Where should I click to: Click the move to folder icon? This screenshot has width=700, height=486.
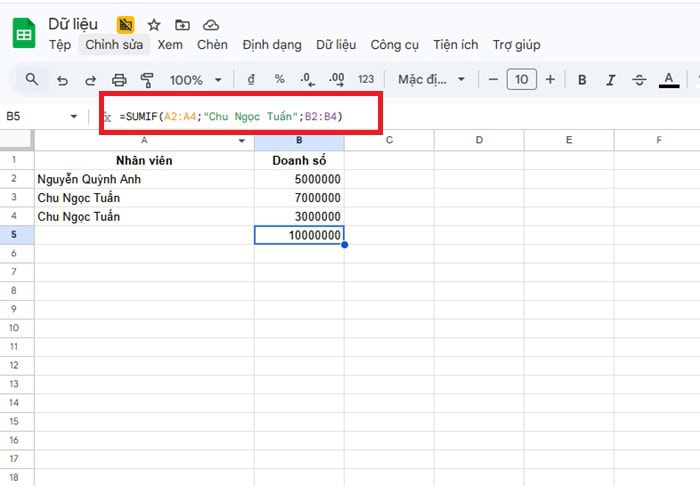181,25
